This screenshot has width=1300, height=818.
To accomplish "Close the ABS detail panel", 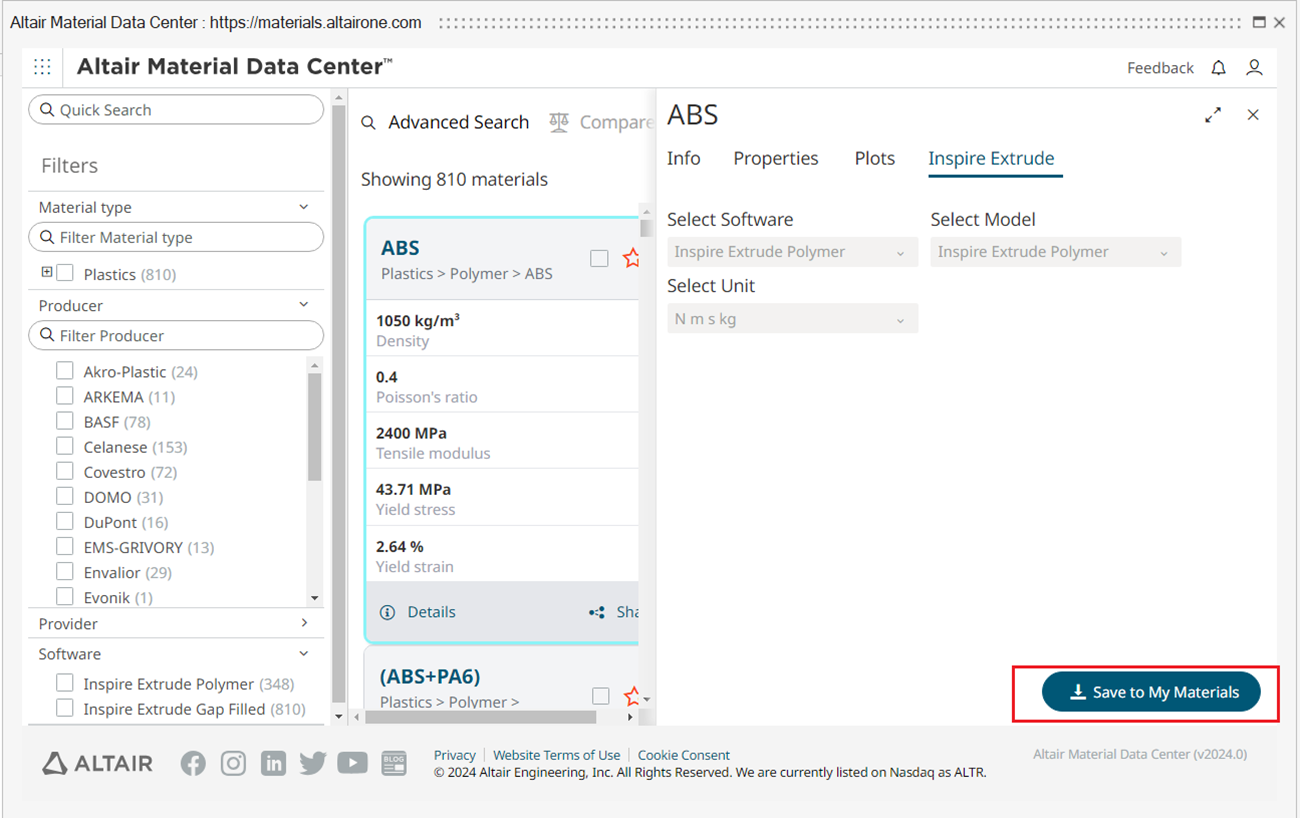I will click(x=1253, y=115).
